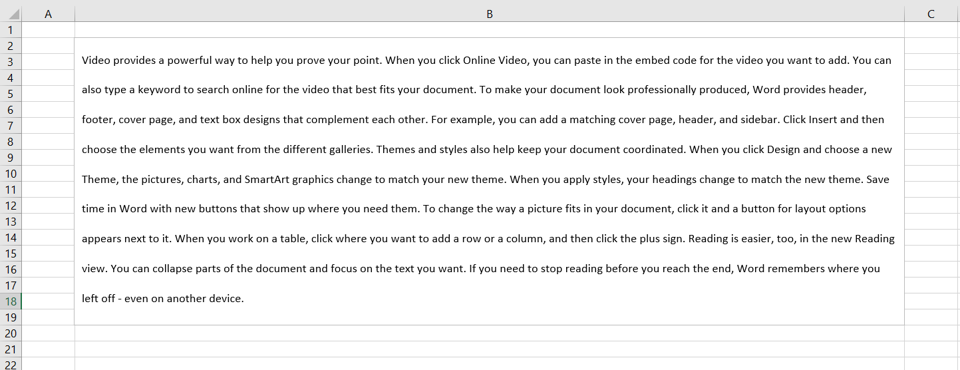Click empty cell B21
960x370 pixels.
[489, 349]
